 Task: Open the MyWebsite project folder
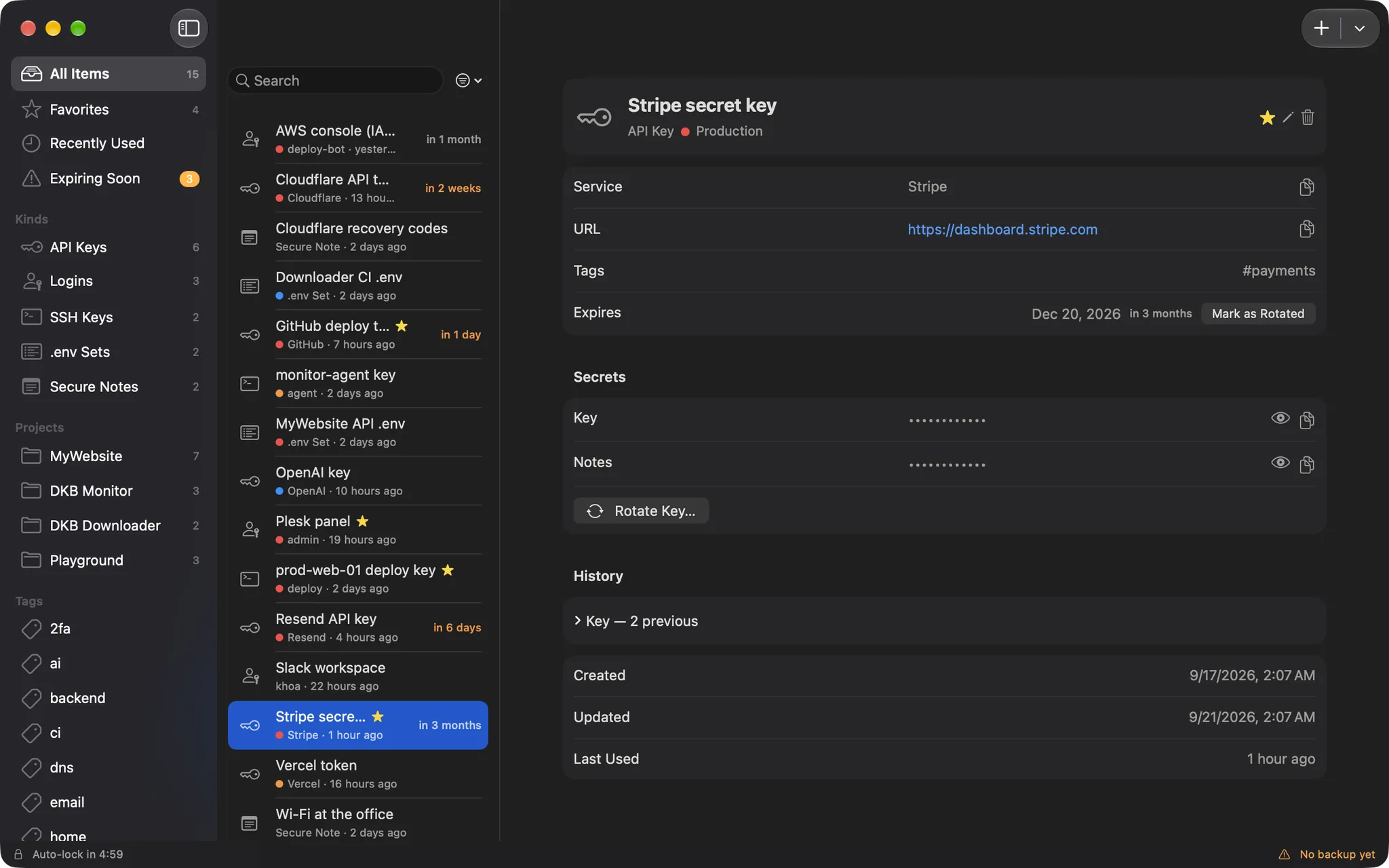coord(109,456)
